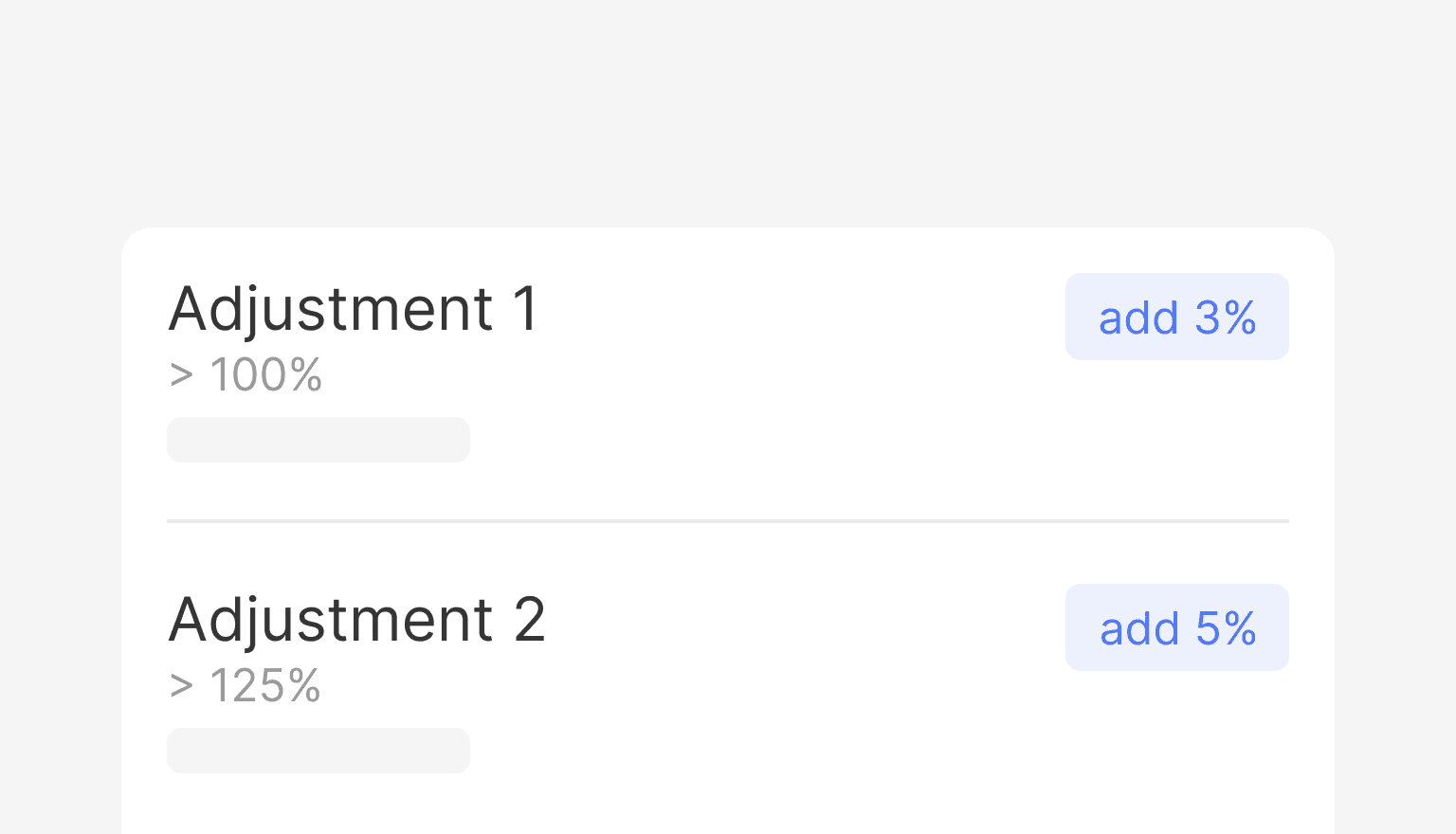Click the "5%" value in the second badge

(1226, 628)
